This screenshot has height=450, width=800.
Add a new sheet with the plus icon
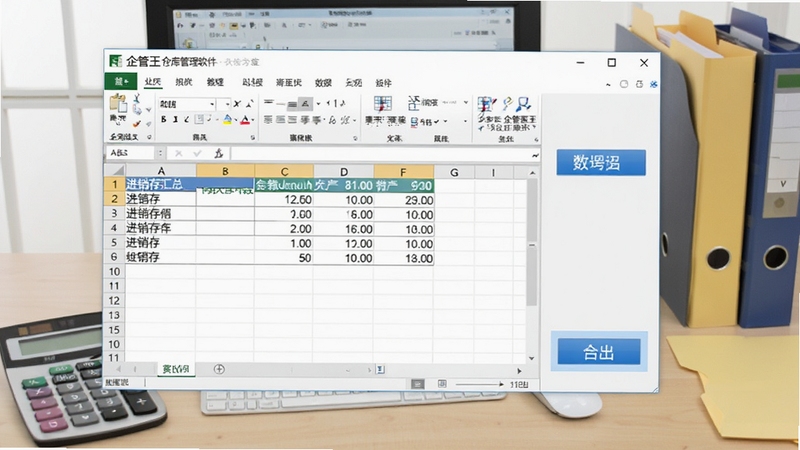pos(219,369)
